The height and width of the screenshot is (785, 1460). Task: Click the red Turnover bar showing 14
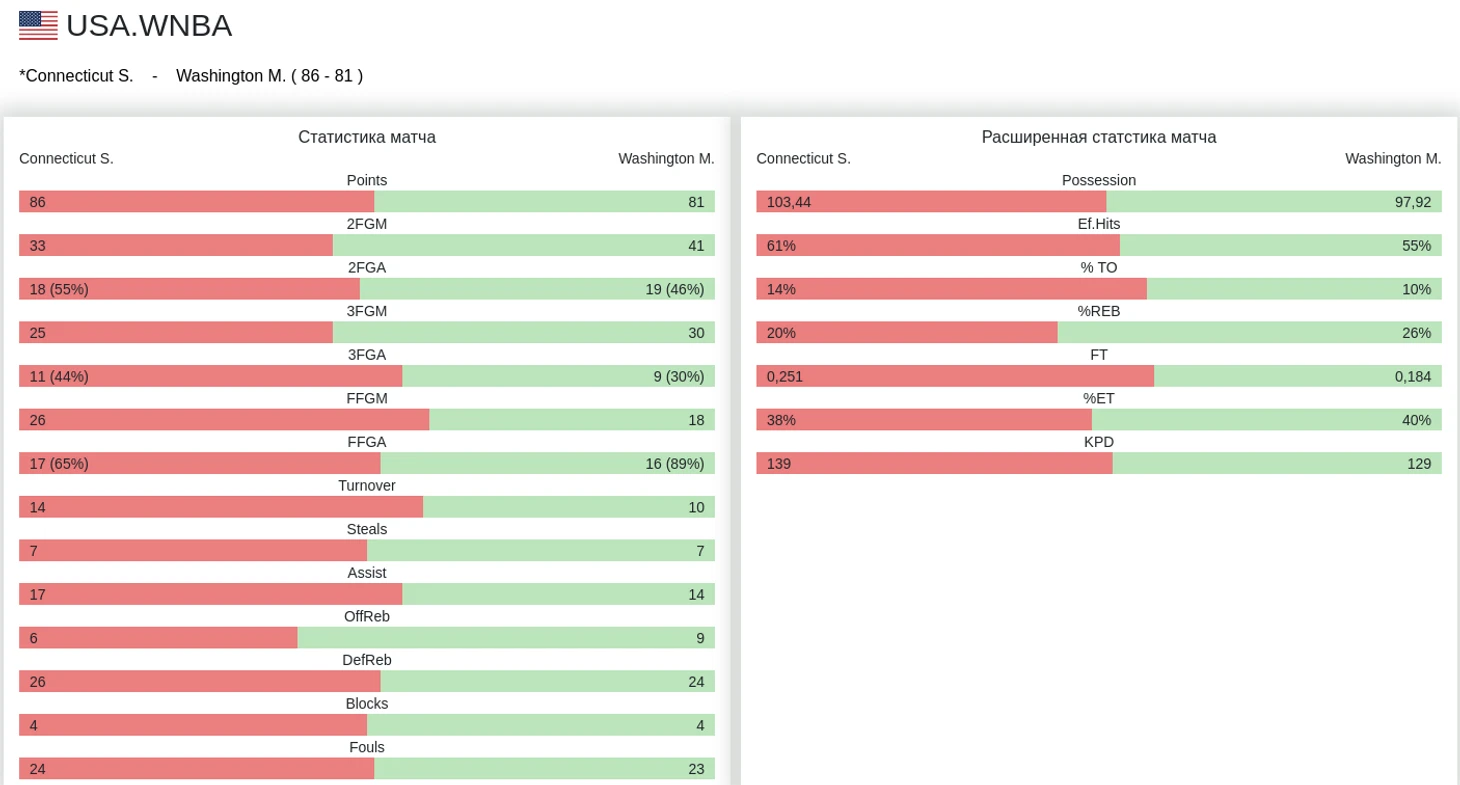point(220,507)
